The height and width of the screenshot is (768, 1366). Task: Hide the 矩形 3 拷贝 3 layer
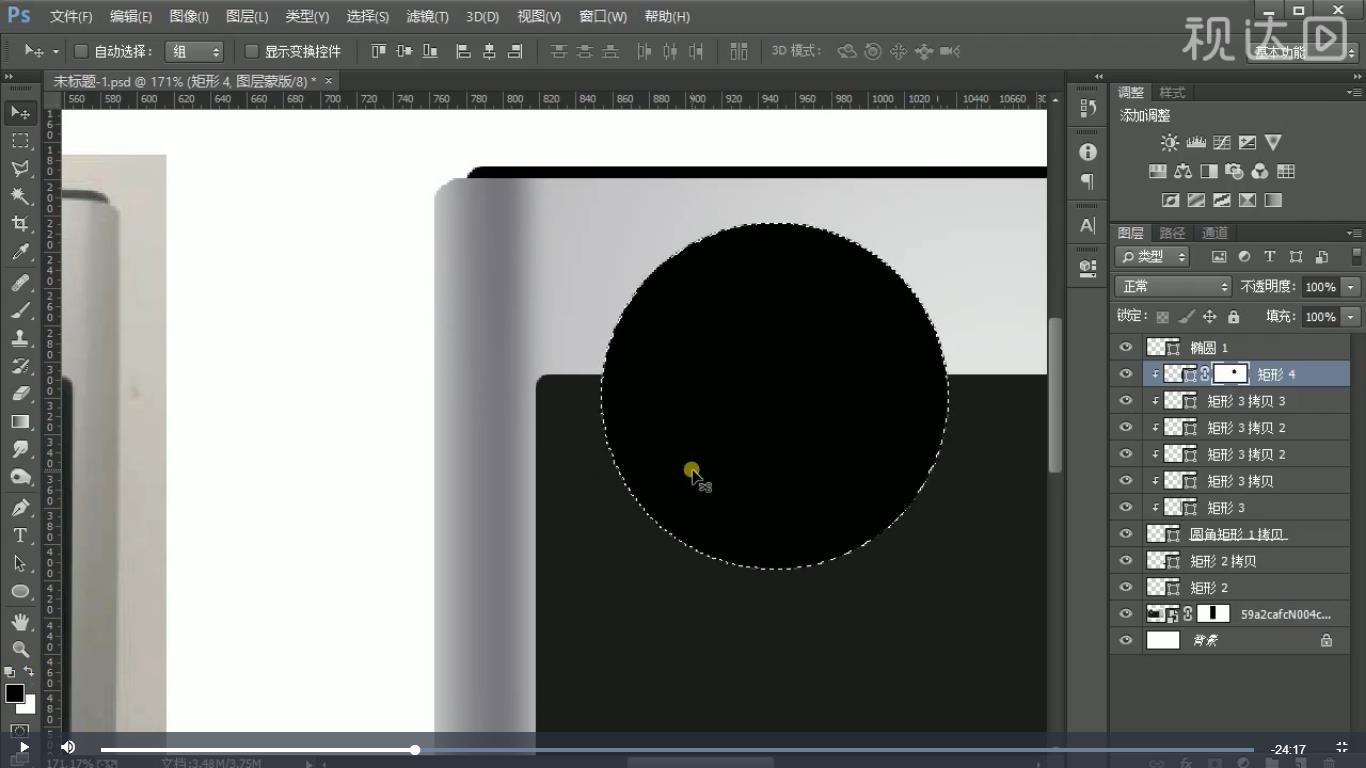coord(1126,401)
